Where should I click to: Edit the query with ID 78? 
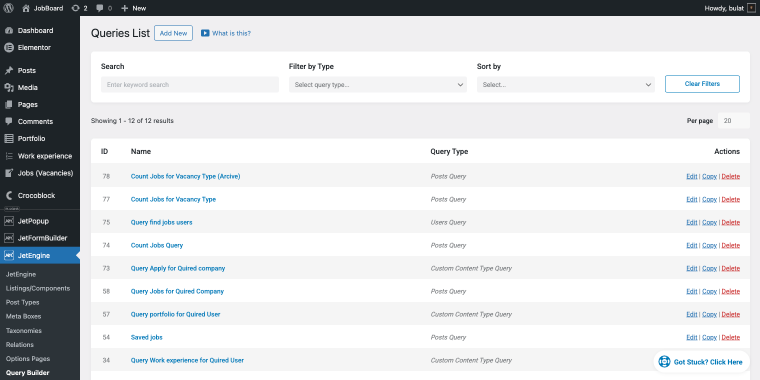pyautogui.click(x=692, y=176)
